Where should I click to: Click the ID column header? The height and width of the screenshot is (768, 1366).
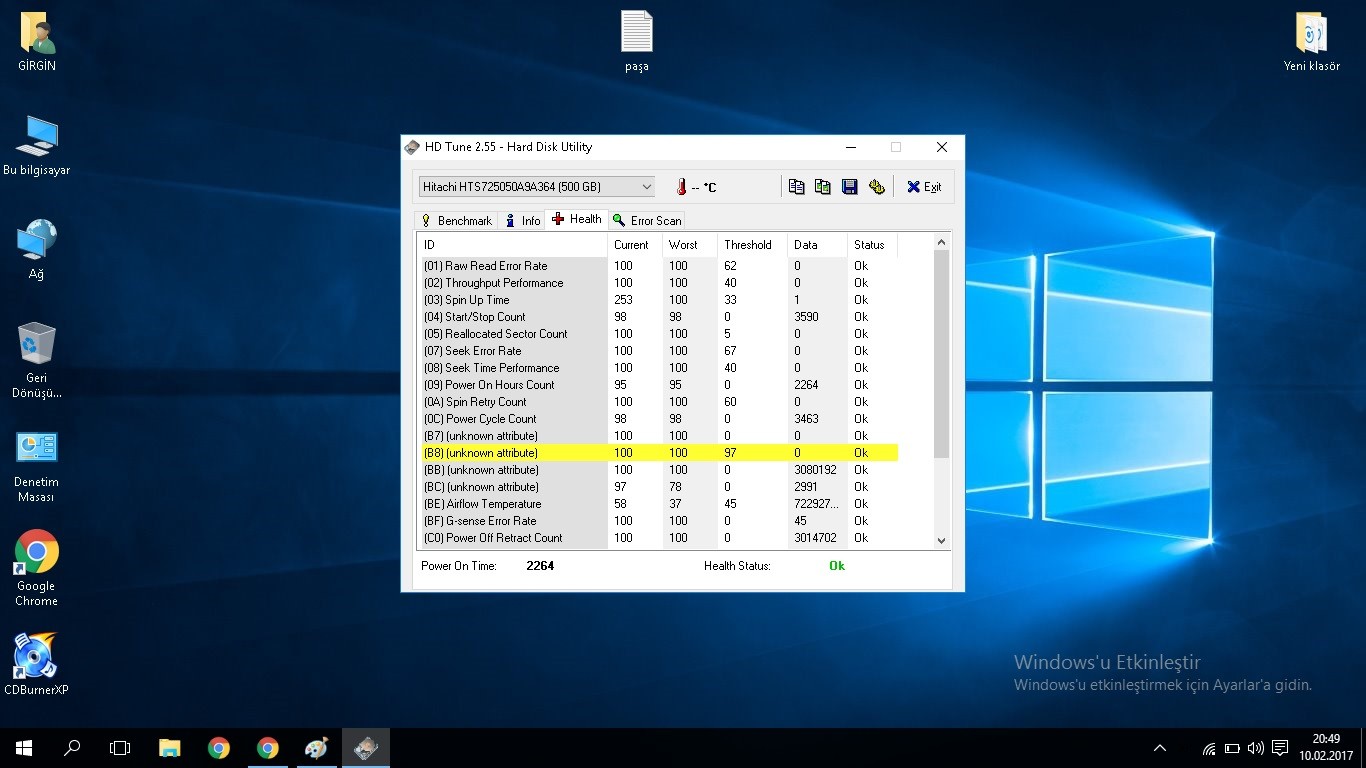(512, 245)
